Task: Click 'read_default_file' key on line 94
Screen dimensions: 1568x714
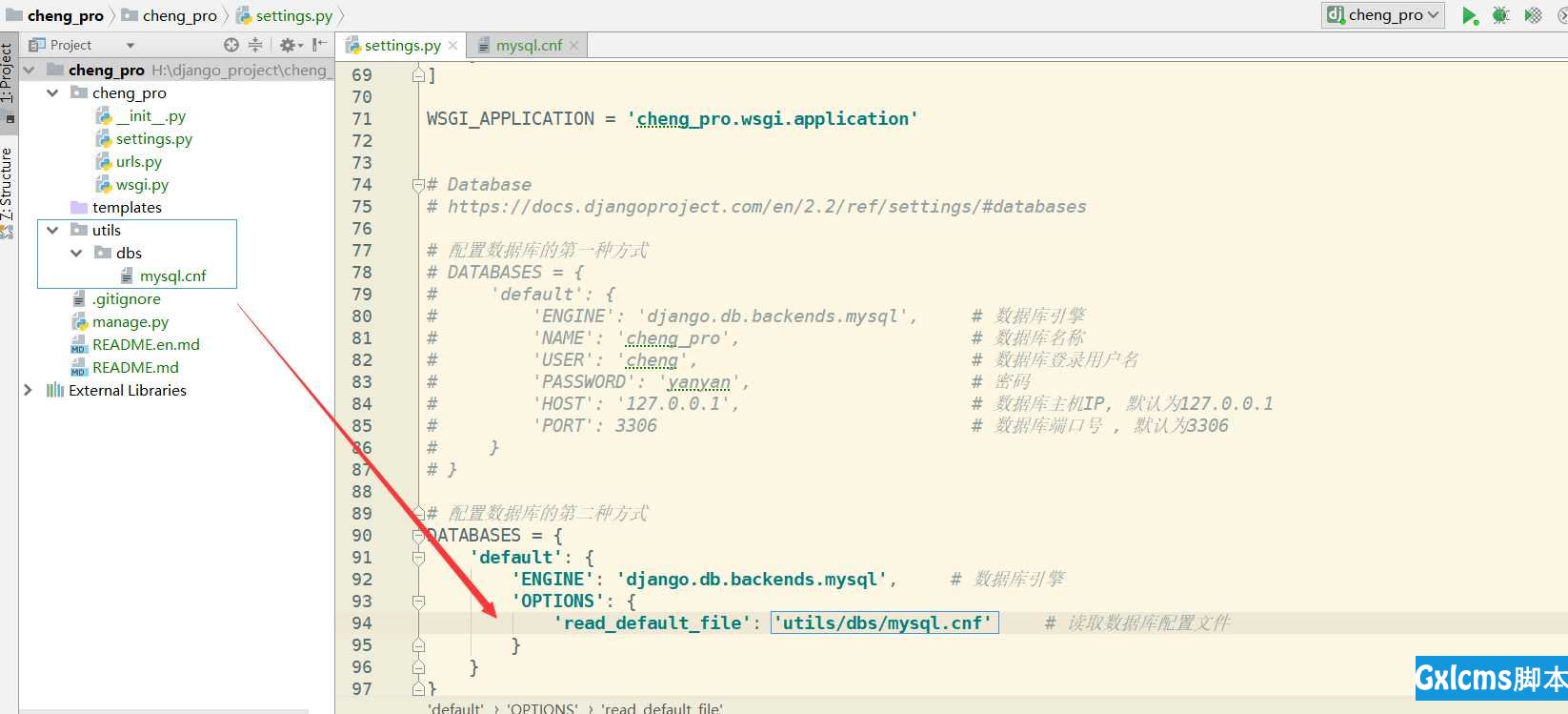Action: click(653, 623)
